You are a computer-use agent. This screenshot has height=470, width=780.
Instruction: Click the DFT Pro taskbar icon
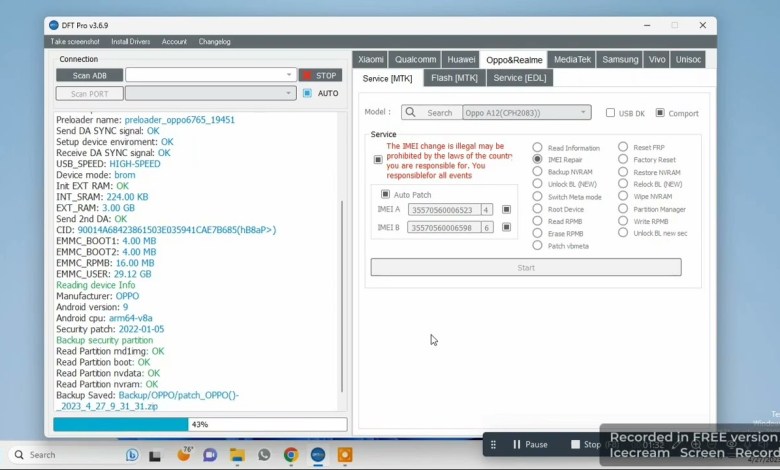[x=318, y=455]
